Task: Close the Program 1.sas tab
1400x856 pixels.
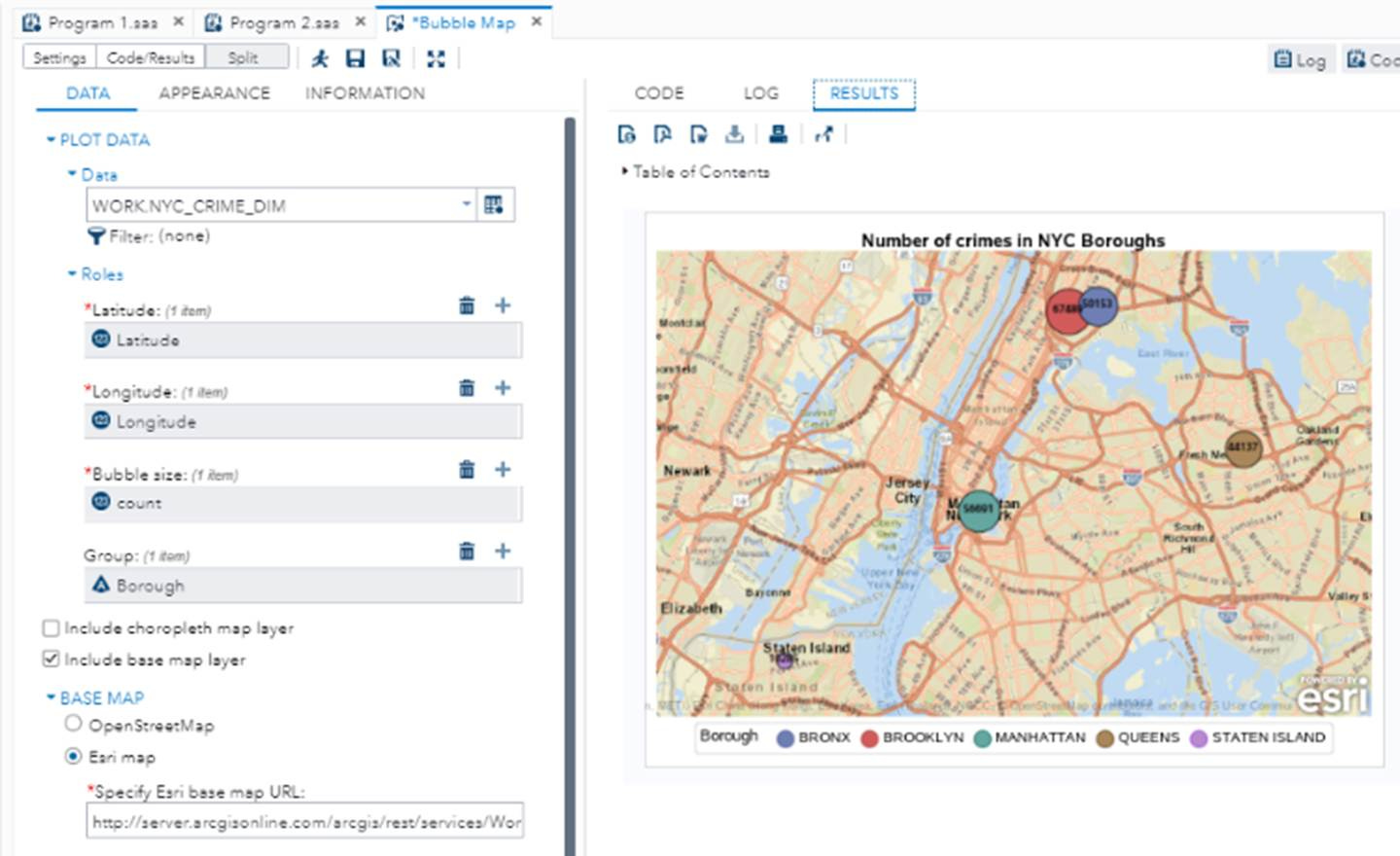Action: pyautogui.click(x=178, y=21)
